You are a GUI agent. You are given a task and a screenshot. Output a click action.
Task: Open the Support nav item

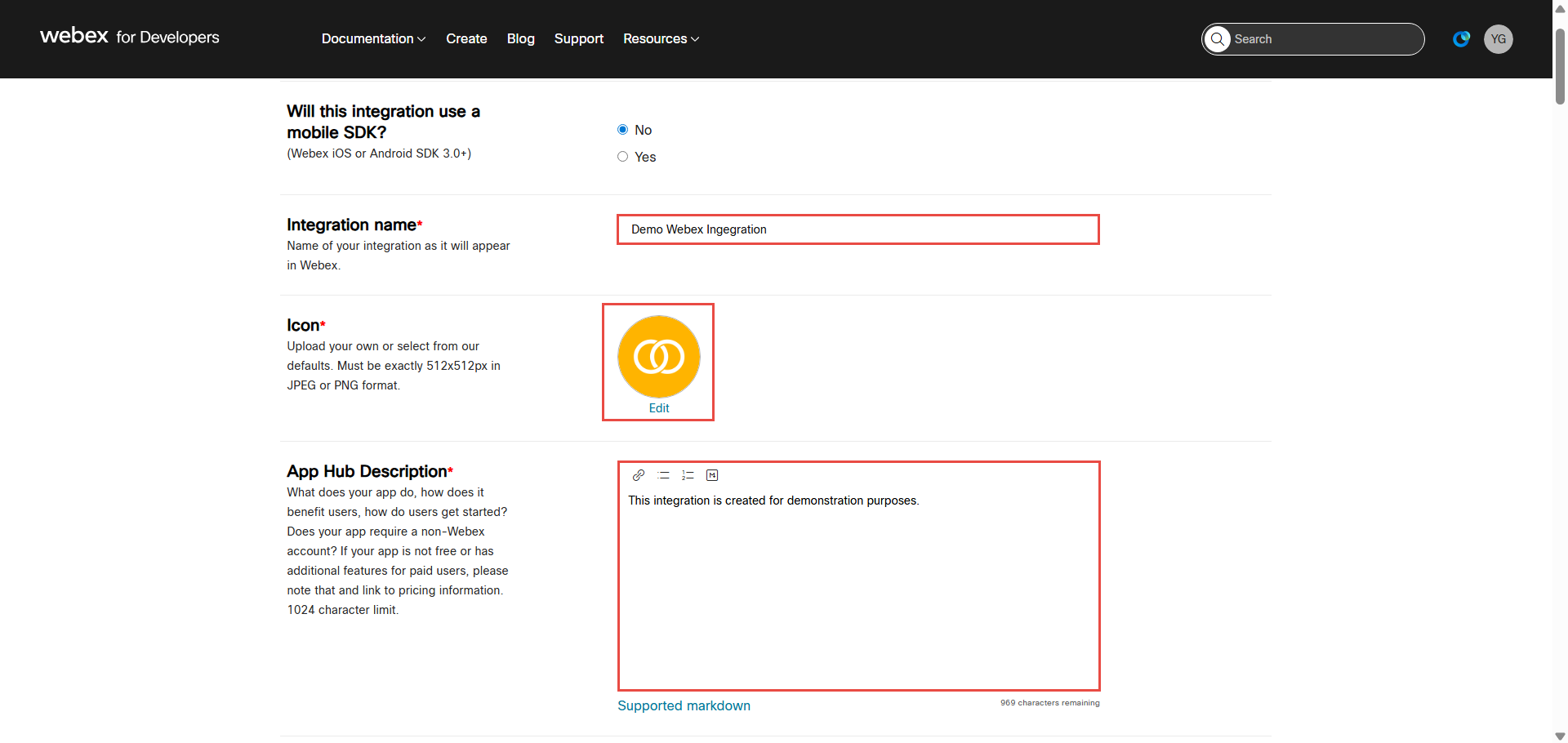578,39
